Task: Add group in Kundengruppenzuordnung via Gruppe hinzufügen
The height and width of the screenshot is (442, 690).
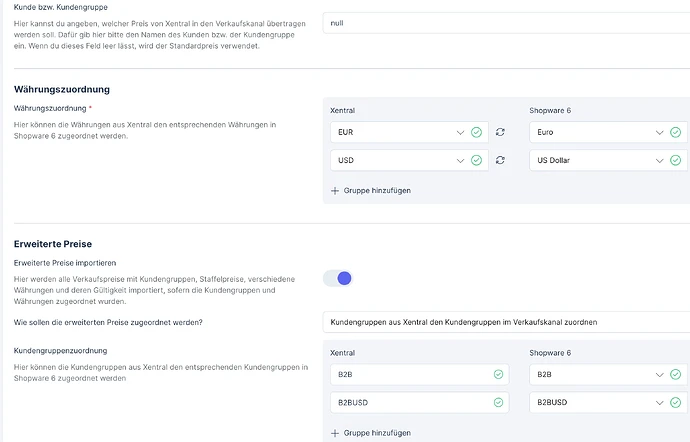Action: pyautogui.click(x=371, y=433)
